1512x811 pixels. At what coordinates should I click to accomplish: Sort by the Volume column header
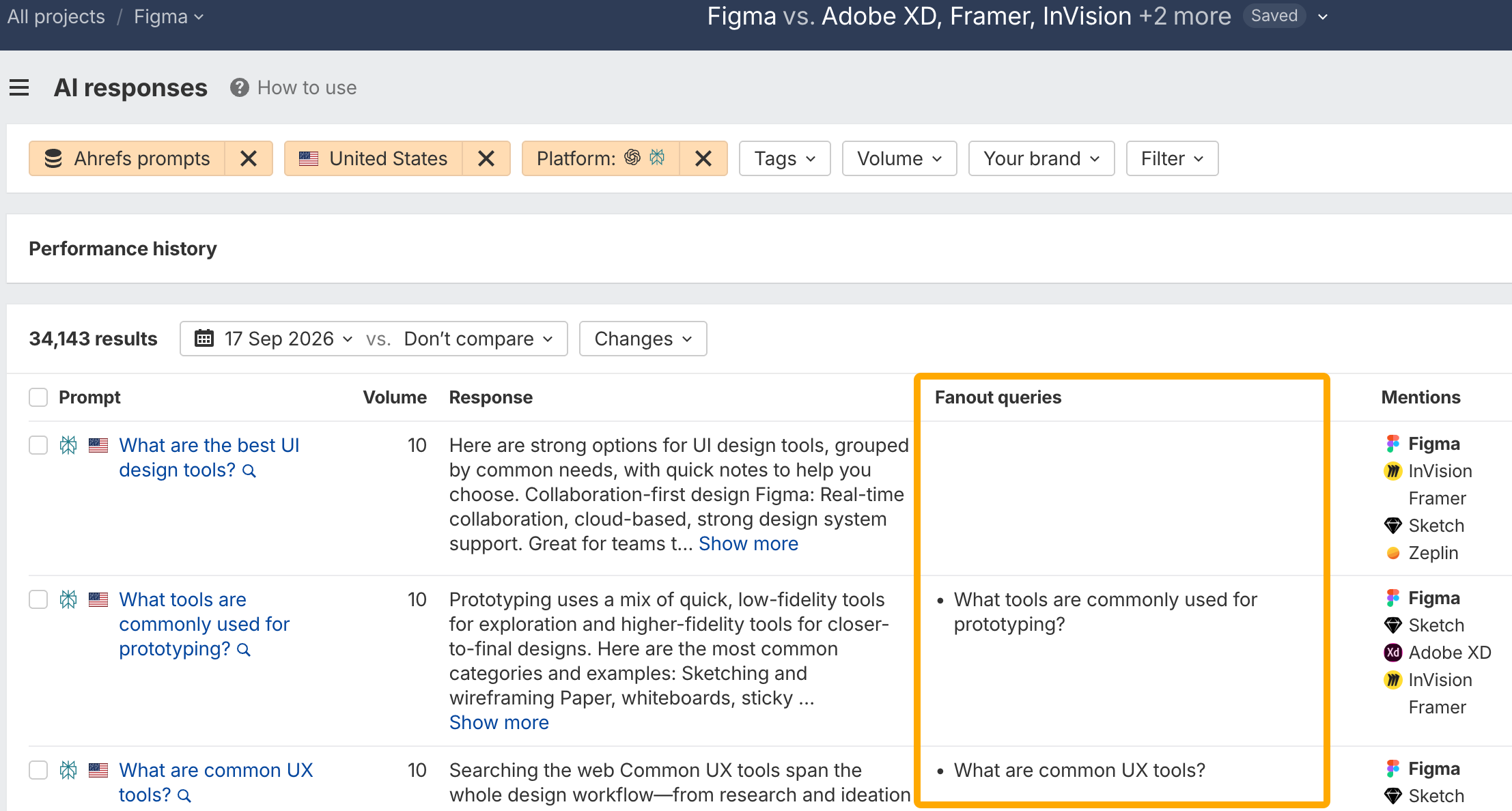coord(395,397)
